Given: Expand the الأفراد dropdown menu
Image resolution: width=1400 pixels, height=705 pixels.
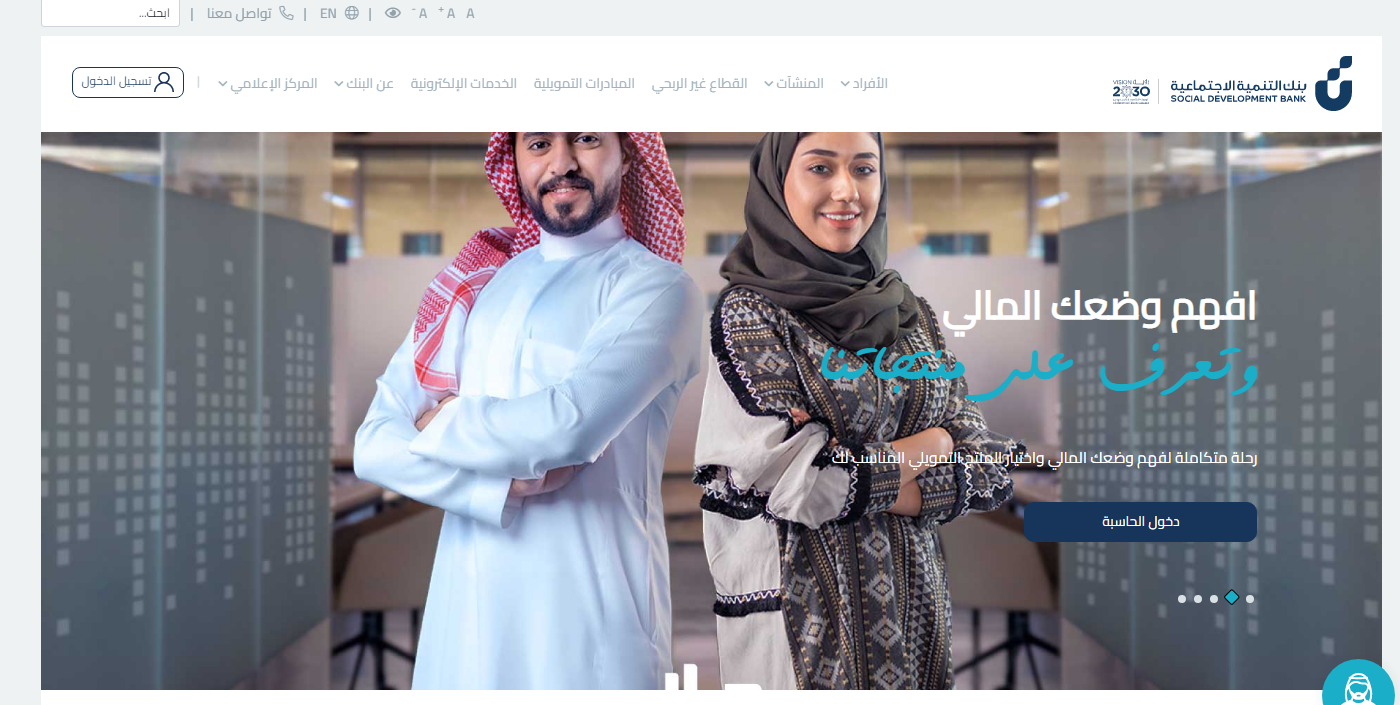Looking at the screenshot, I should pyautogui.click(x=864, y=83).
